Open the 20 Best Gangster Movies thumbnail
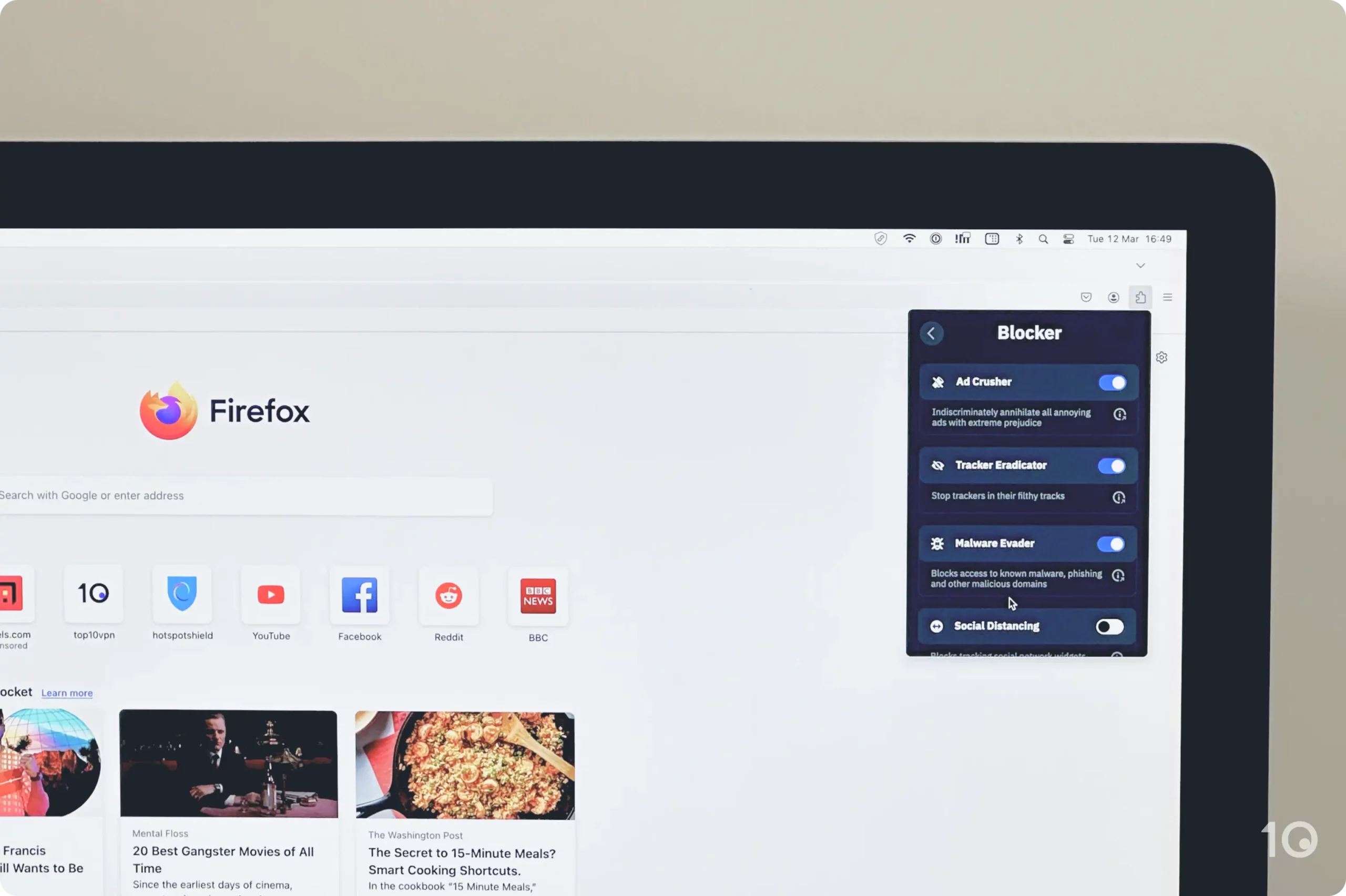This screenshot has height=896, width=1346. pyautogui.click(x=228, y=762)
